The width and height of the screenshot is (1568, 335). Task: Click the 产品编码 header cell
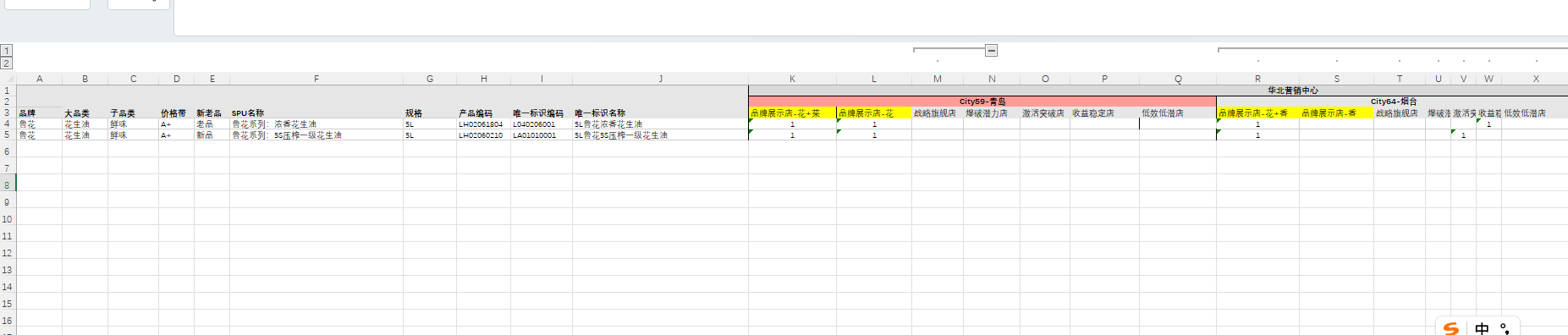point(483,113)
